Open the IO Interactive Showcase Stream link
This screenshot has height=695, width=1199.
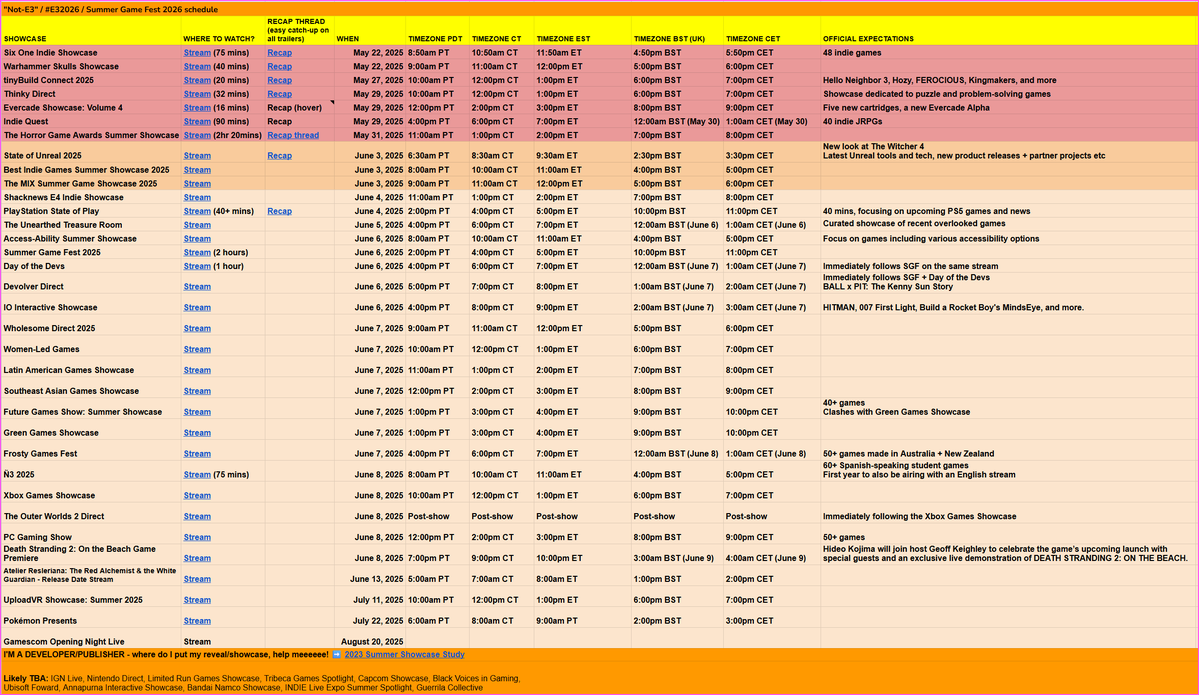coord(197,307)
